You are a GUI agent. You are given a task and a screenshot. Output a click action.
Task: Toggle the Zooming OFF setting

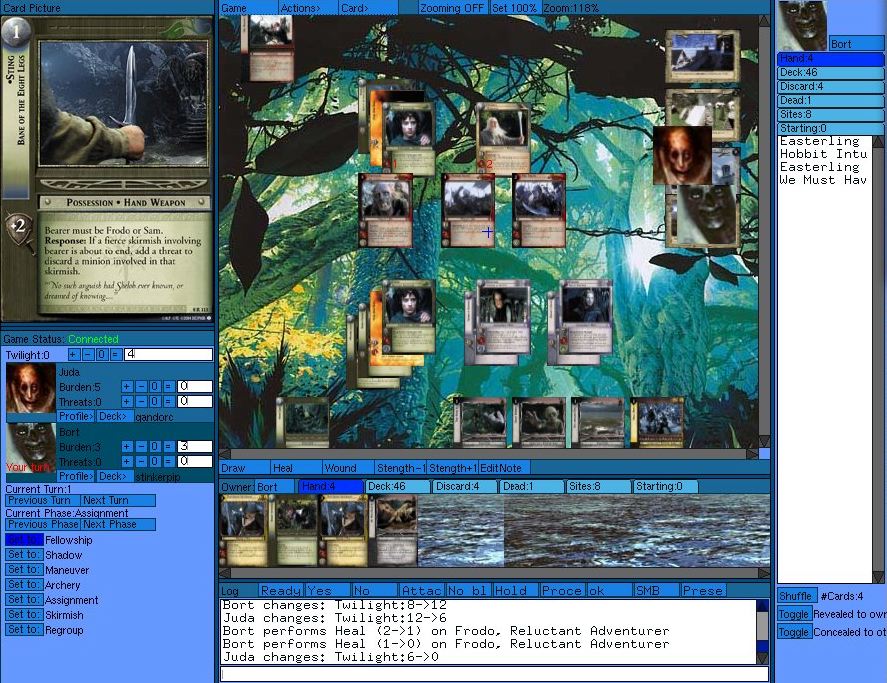[x=451, y=8]
